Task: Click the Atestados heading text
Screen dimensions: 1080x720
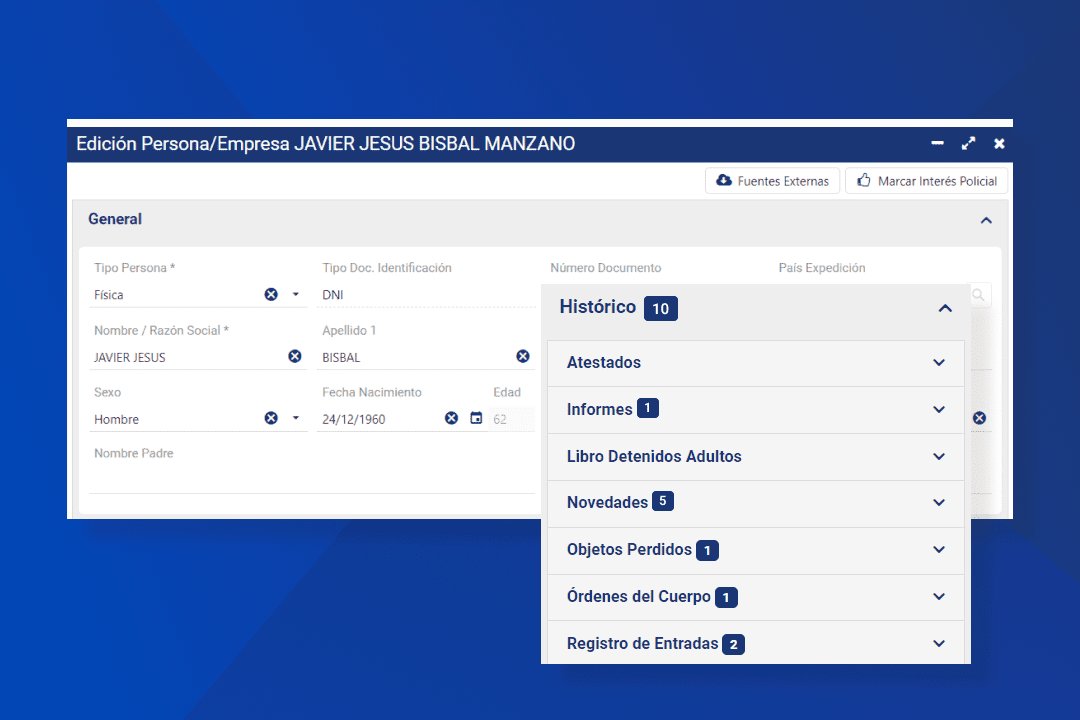Action: (603, 362)
